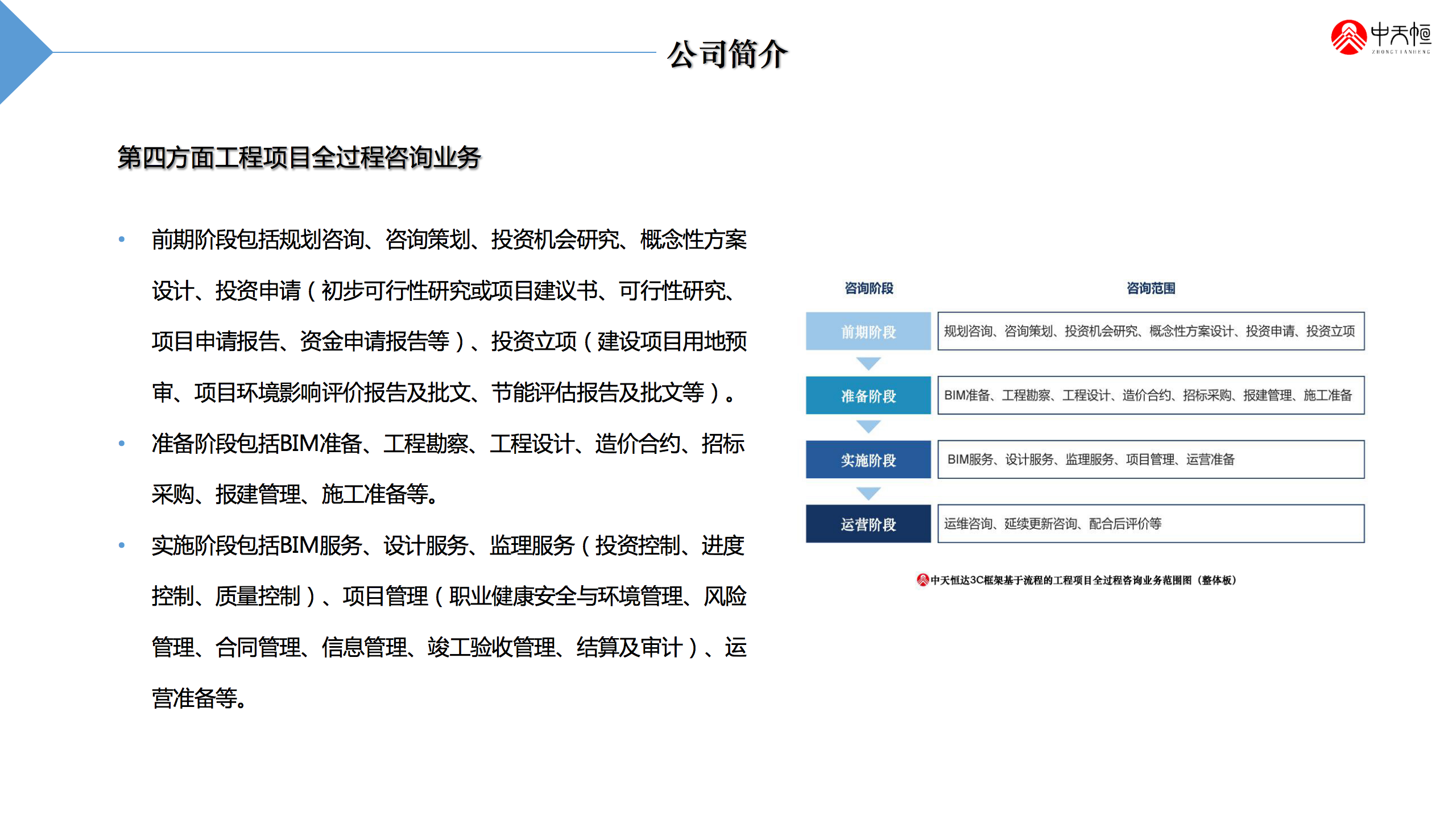Click the 咨询范围 column header

(1151, 288)
